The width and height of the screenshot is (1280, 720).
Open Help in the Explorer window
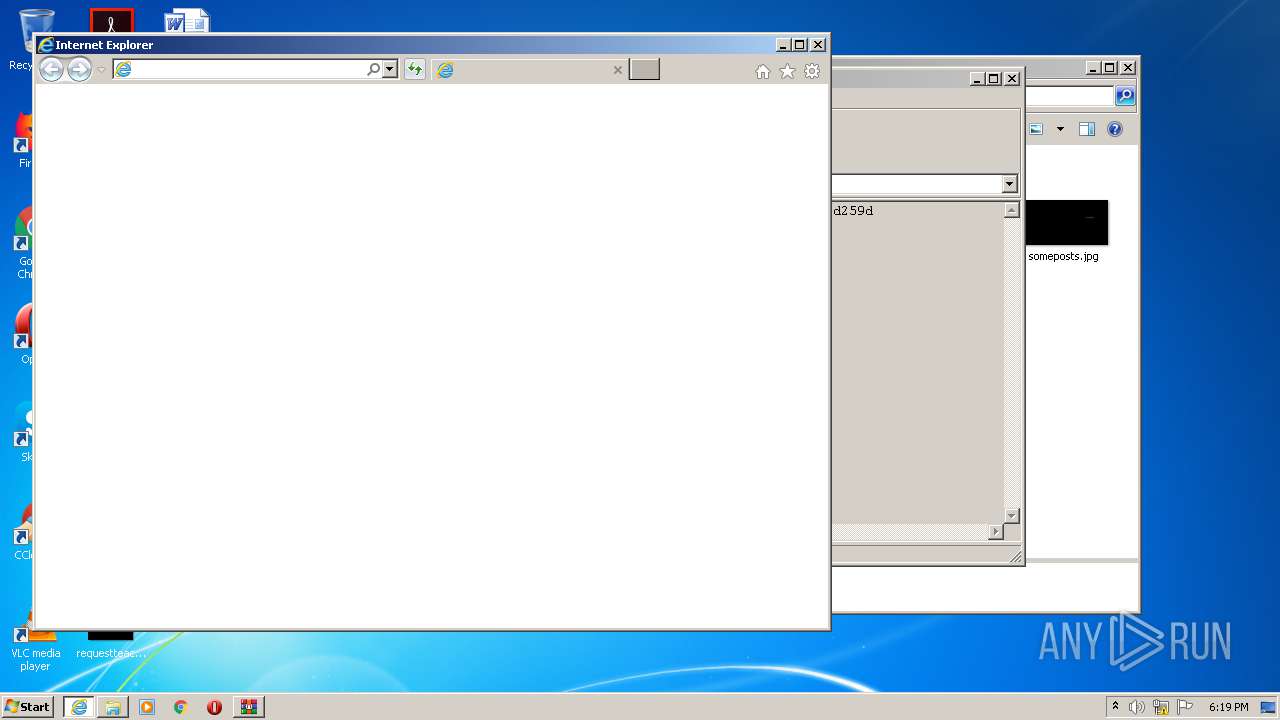1115,129
